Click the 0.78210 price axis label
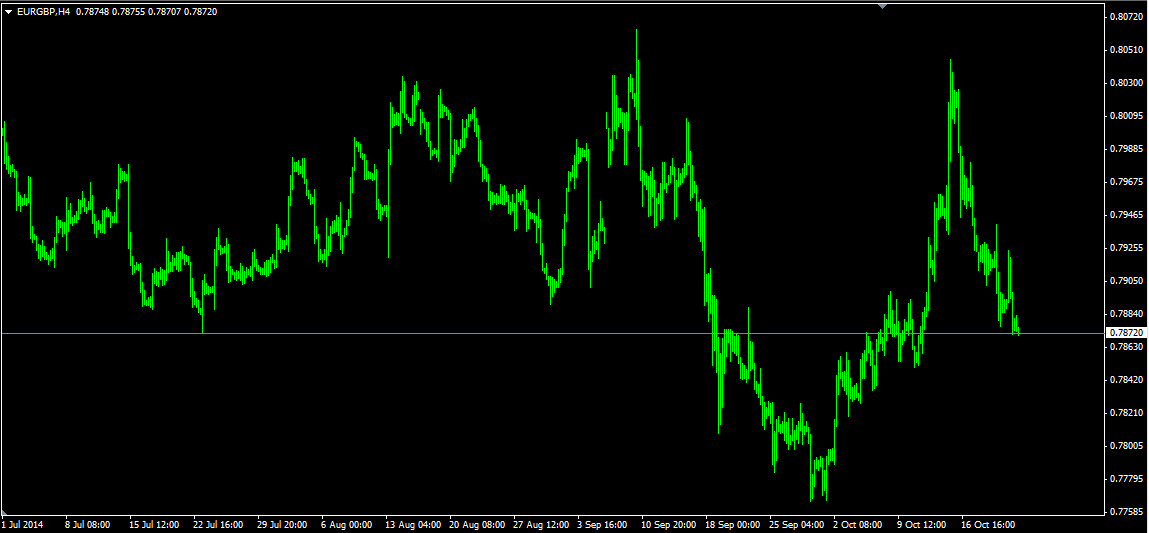This screenshot has height=533, width=1149. coord(1126,413)
